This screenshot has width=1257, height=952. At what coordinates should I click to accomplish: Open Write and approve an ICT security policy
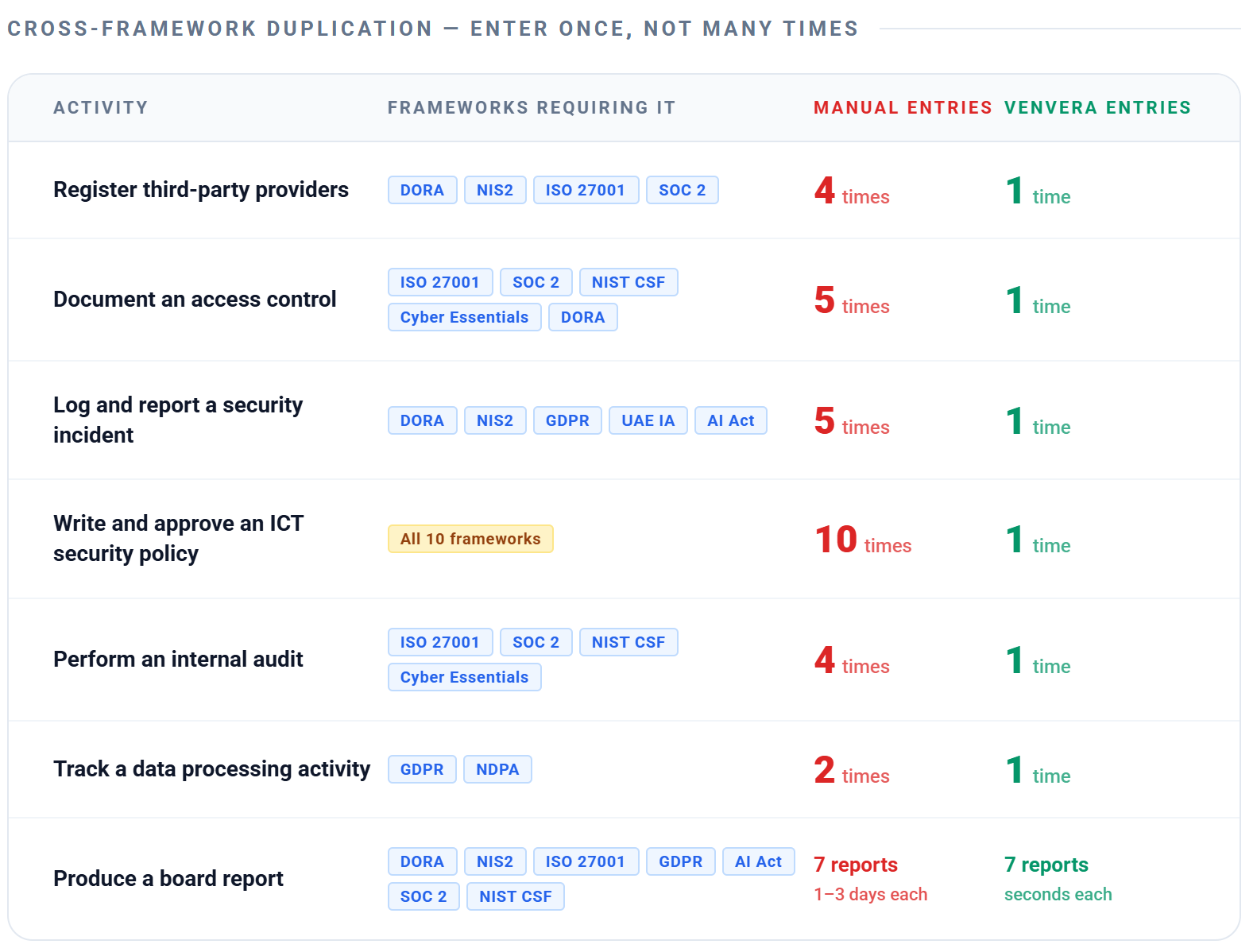(x=178, y=538)
